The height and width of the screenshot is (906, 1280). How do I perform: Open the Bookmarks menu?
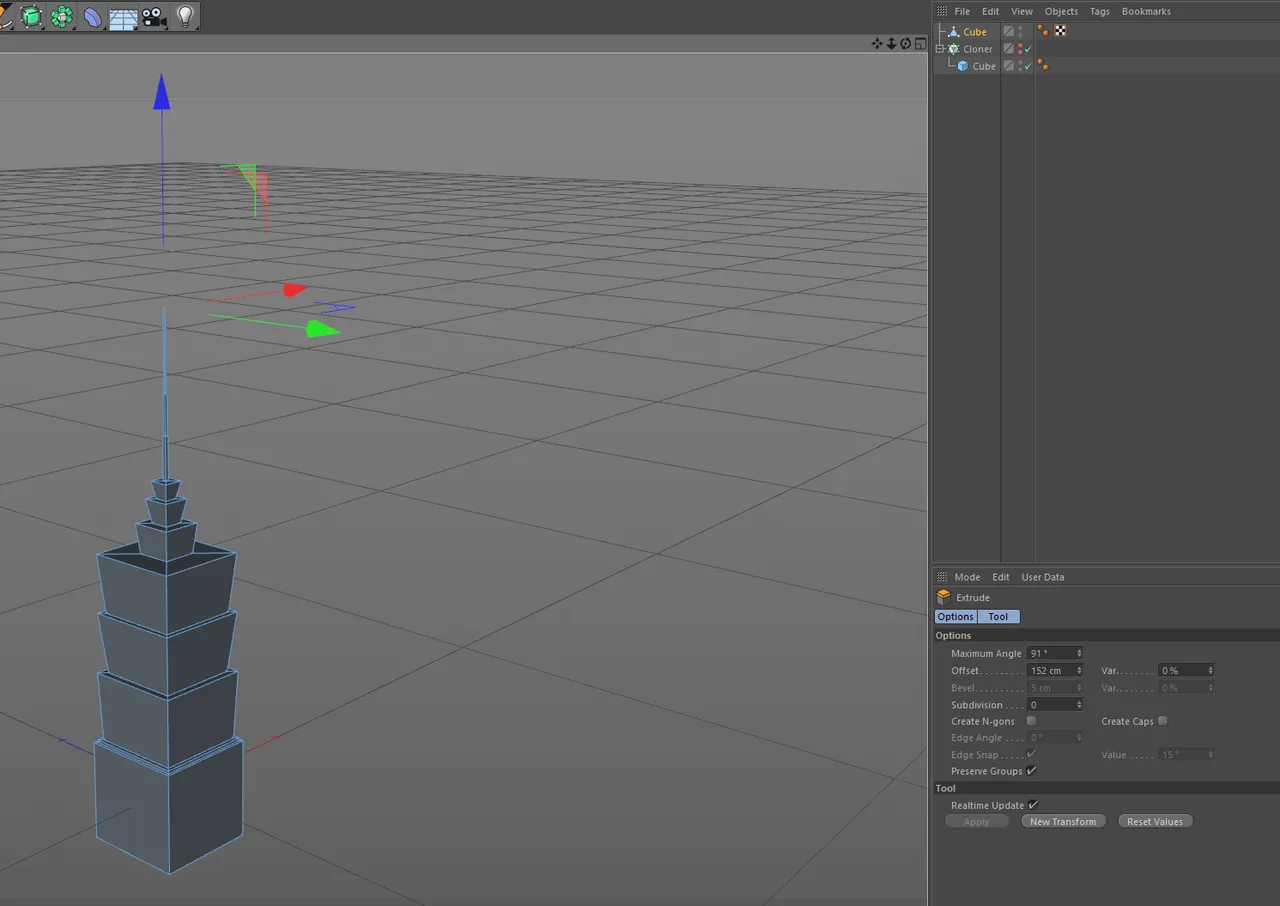pos(1146,11)
